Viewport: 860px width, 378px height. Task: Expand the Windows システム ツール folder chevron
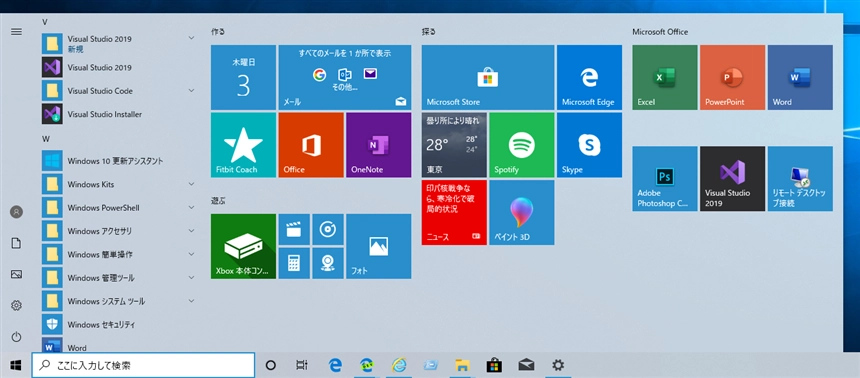191,301
